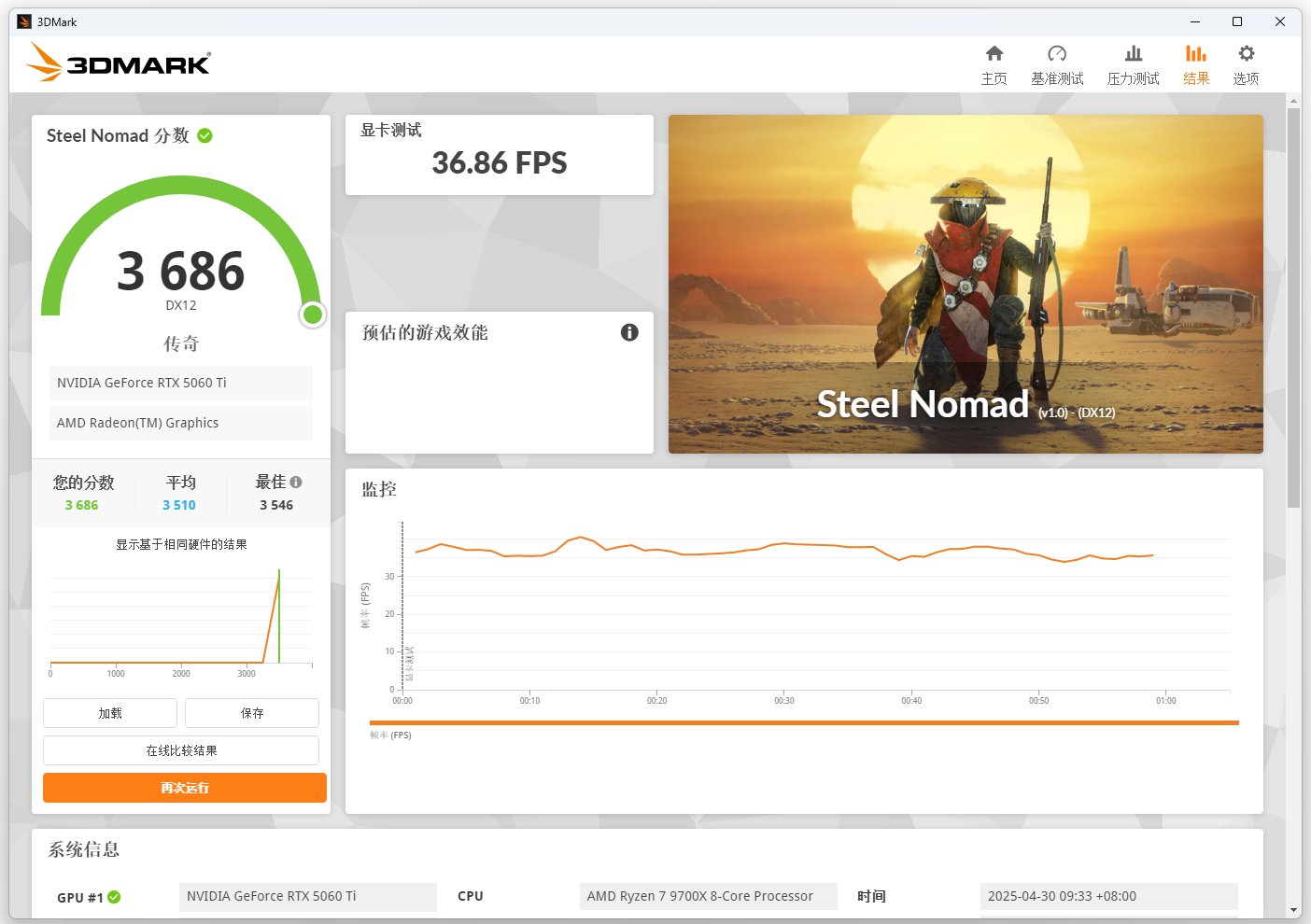Click the 时间 label in 系统信息
The height and width of the screenshot is (924, 1311).
[871, 896]
